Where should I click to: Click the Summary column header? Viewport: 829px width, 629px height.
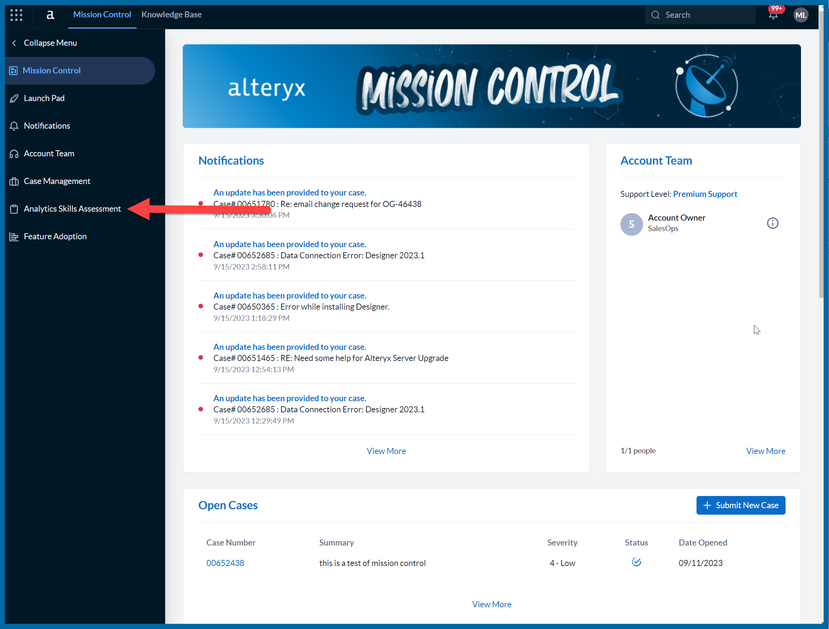[x=336, y=543]
